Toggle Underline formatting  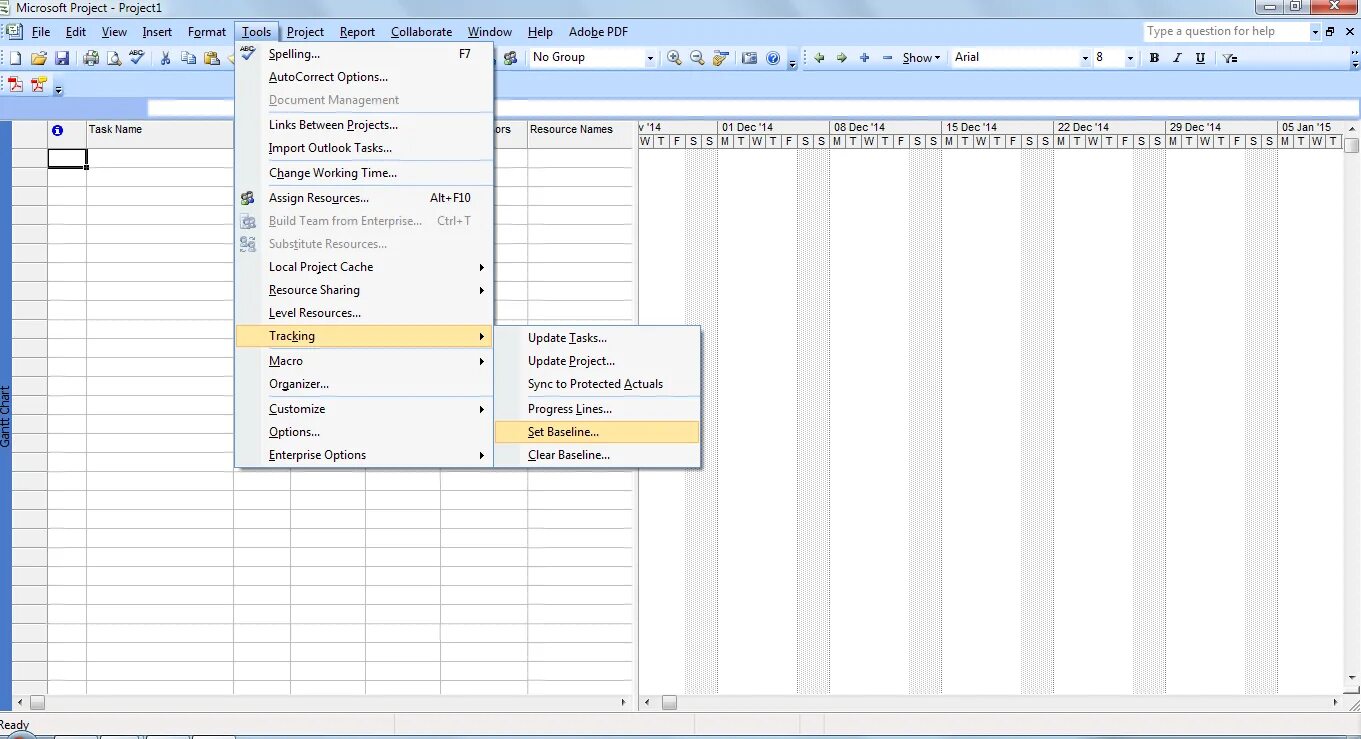[x=1200, y=58]
